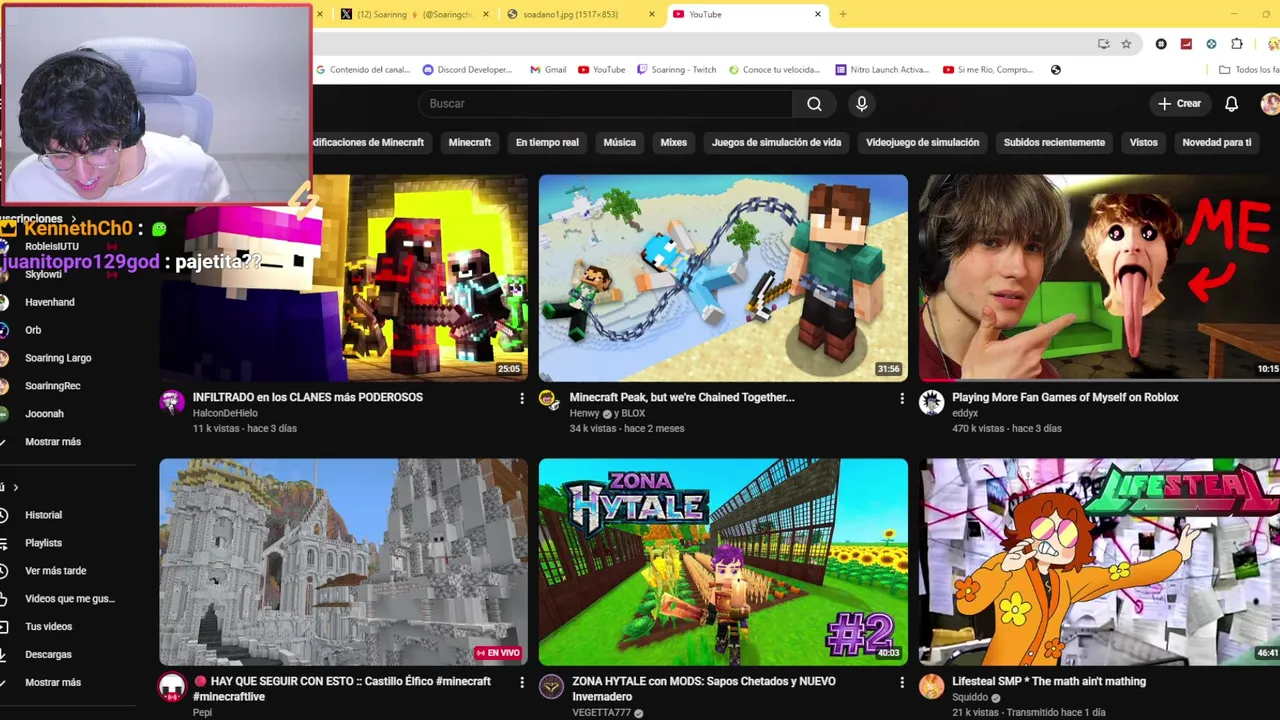Open Jooonah subscription channel
Screen dimensions: 1280x720
(44, 414)
